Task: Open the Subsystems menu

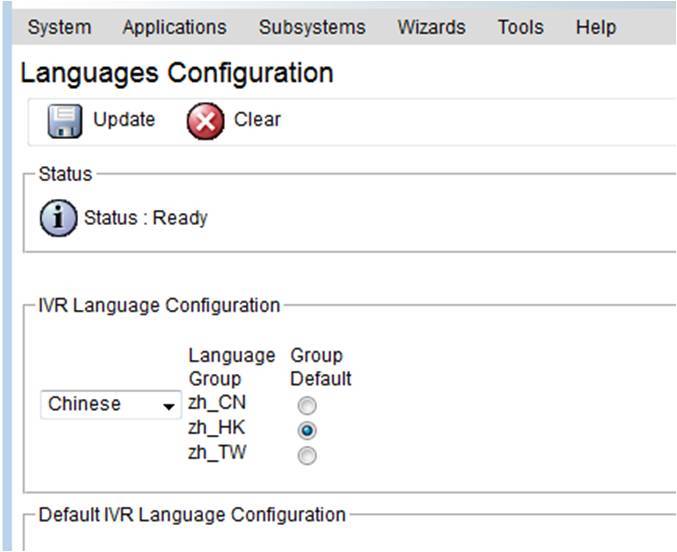Action: (312, 27)
